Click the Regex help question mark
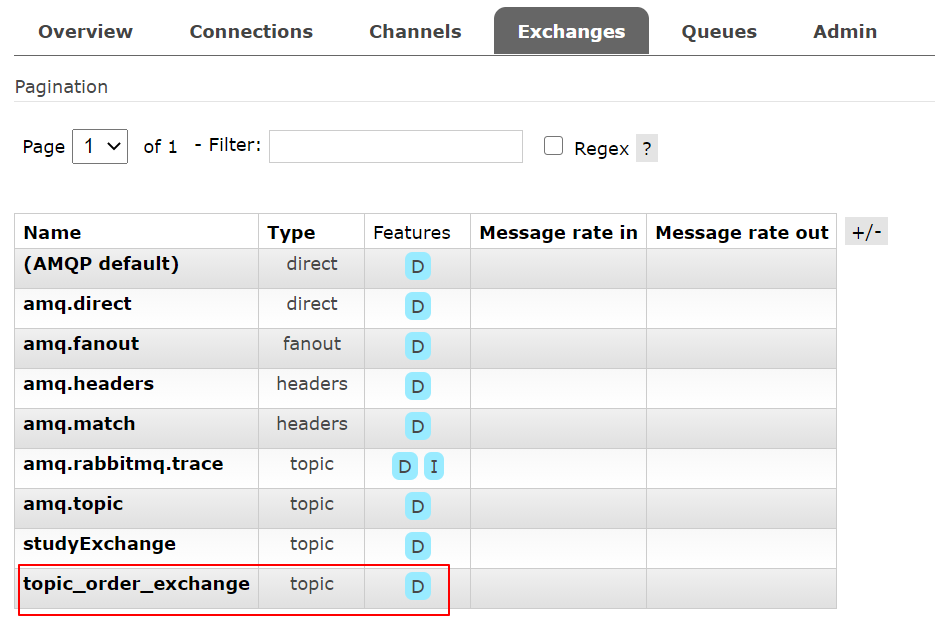Image resolution: width=935 pixels, height=627 pixels. point(647,149)
